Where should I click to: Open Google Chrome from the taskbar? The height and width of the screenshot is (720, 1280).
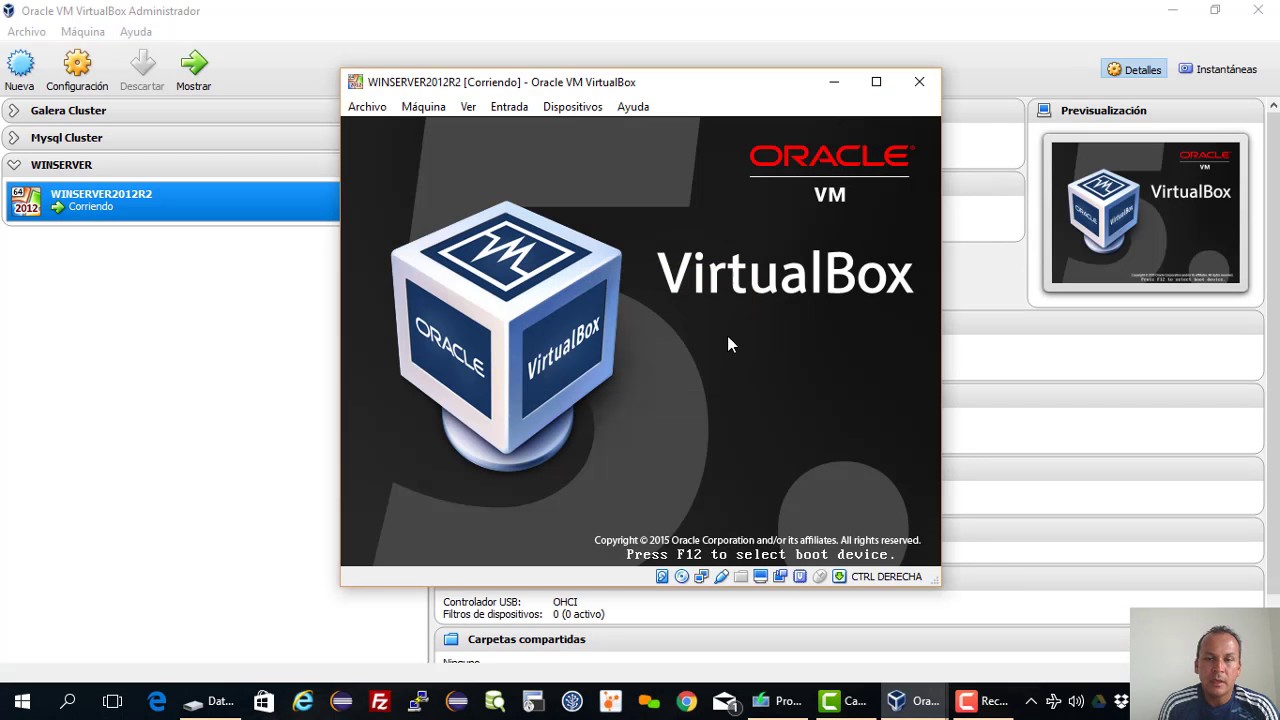[686, 701]
